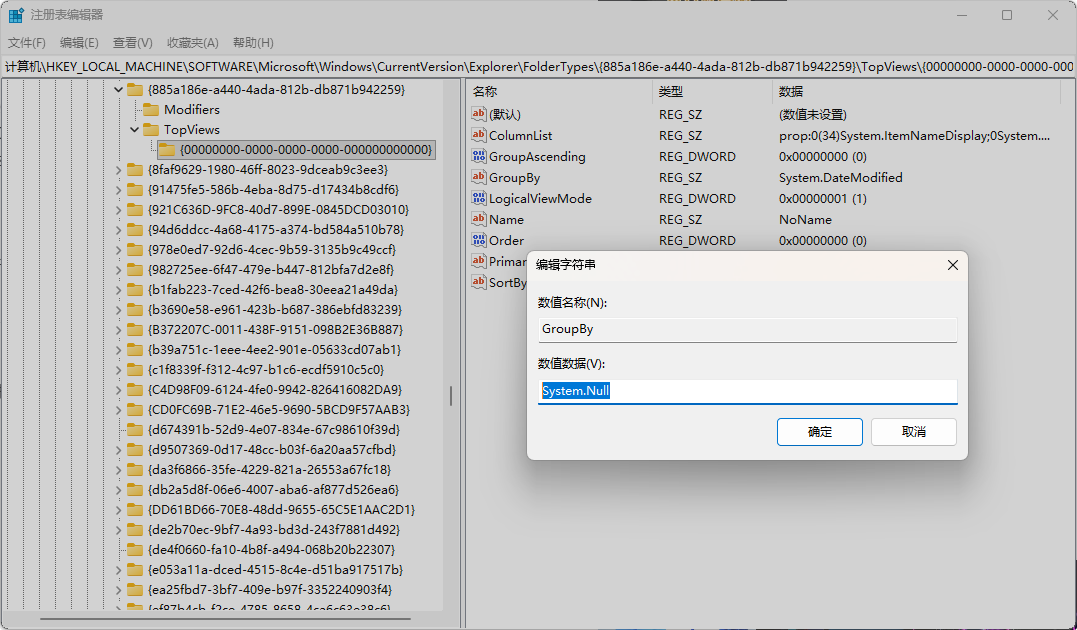Expand the {b3690e58-e961-423b-b687-386ebfd83239} key
Screen dimensions: 1077x630
118,309
